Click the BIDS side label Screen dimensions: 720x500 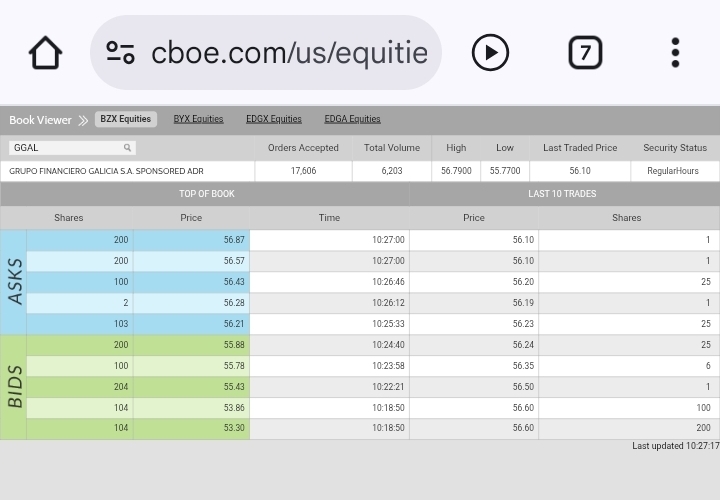[x=14, y=386]
